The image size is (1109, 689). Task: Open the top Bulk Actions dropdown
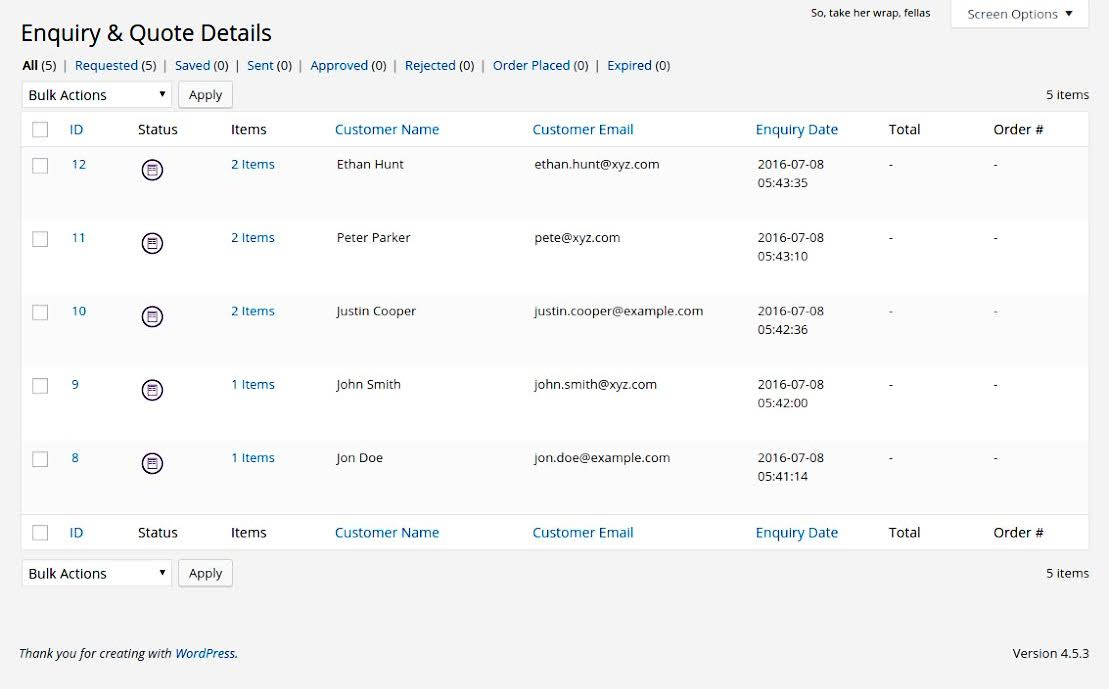[x=97, y=95]
